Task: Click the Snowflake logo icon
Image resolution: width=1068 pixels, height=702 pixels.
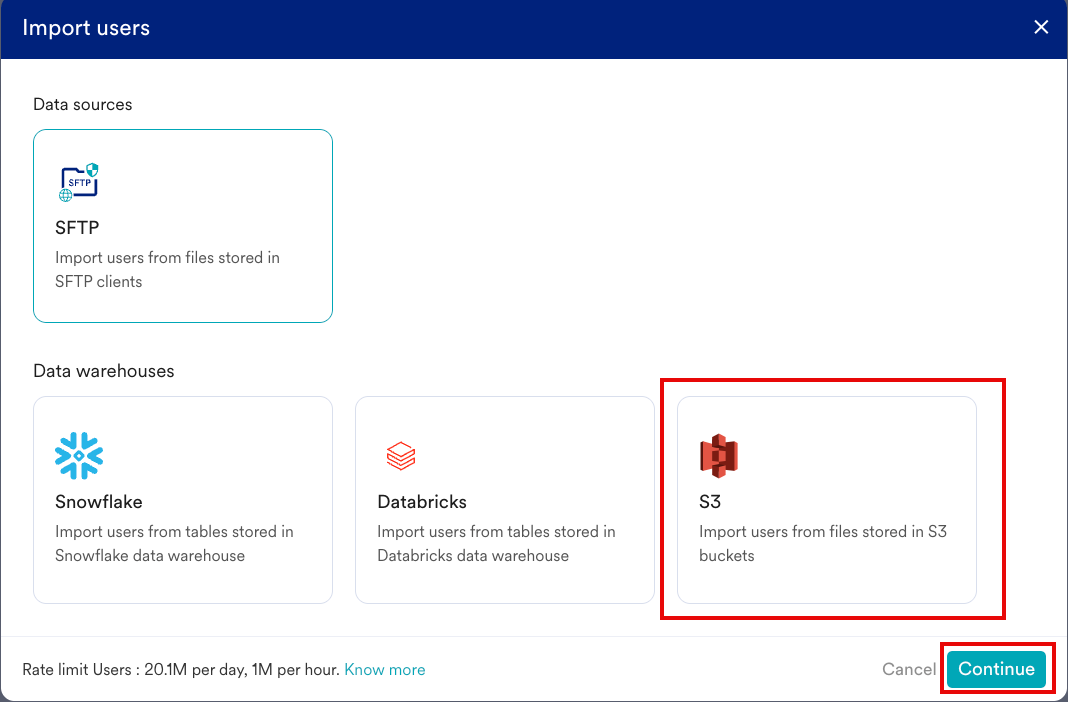Action: click(x=79, y=456)
